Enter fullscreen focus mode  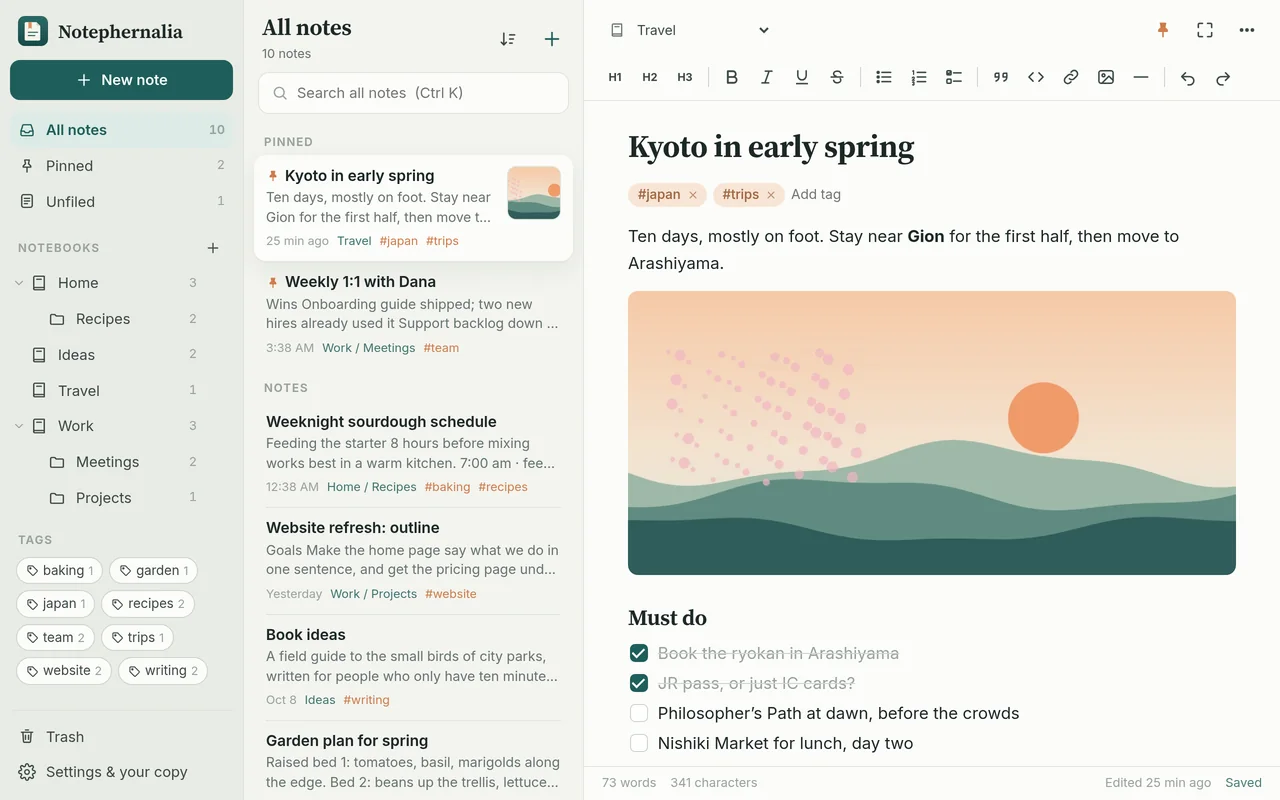(1205, 30)
